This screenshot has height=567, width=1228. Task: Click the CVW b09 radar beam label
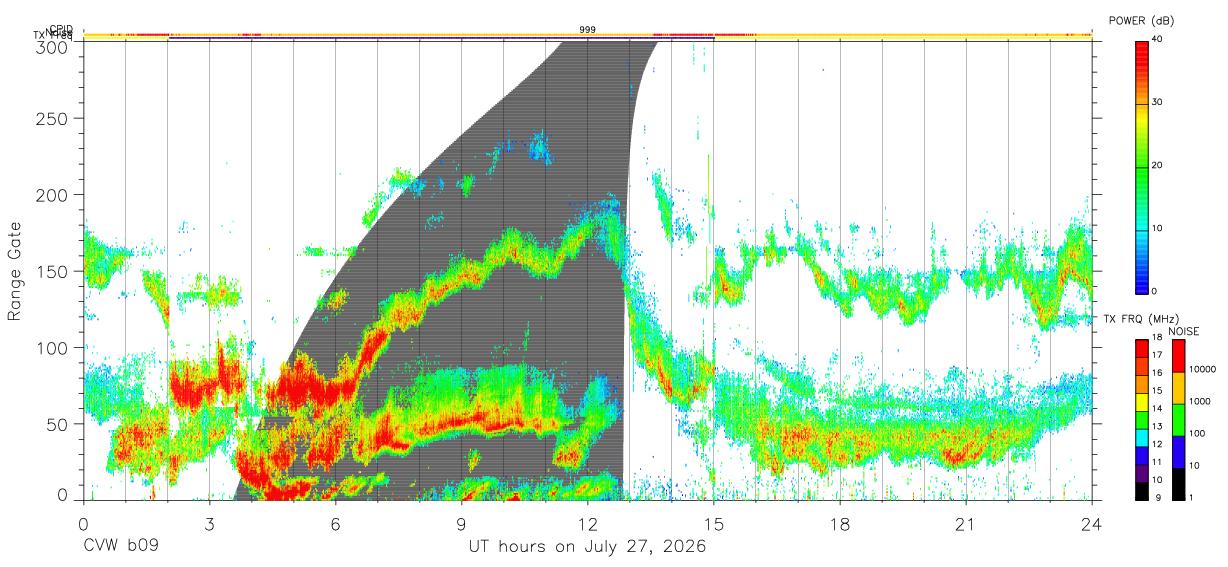pos(120,547)
